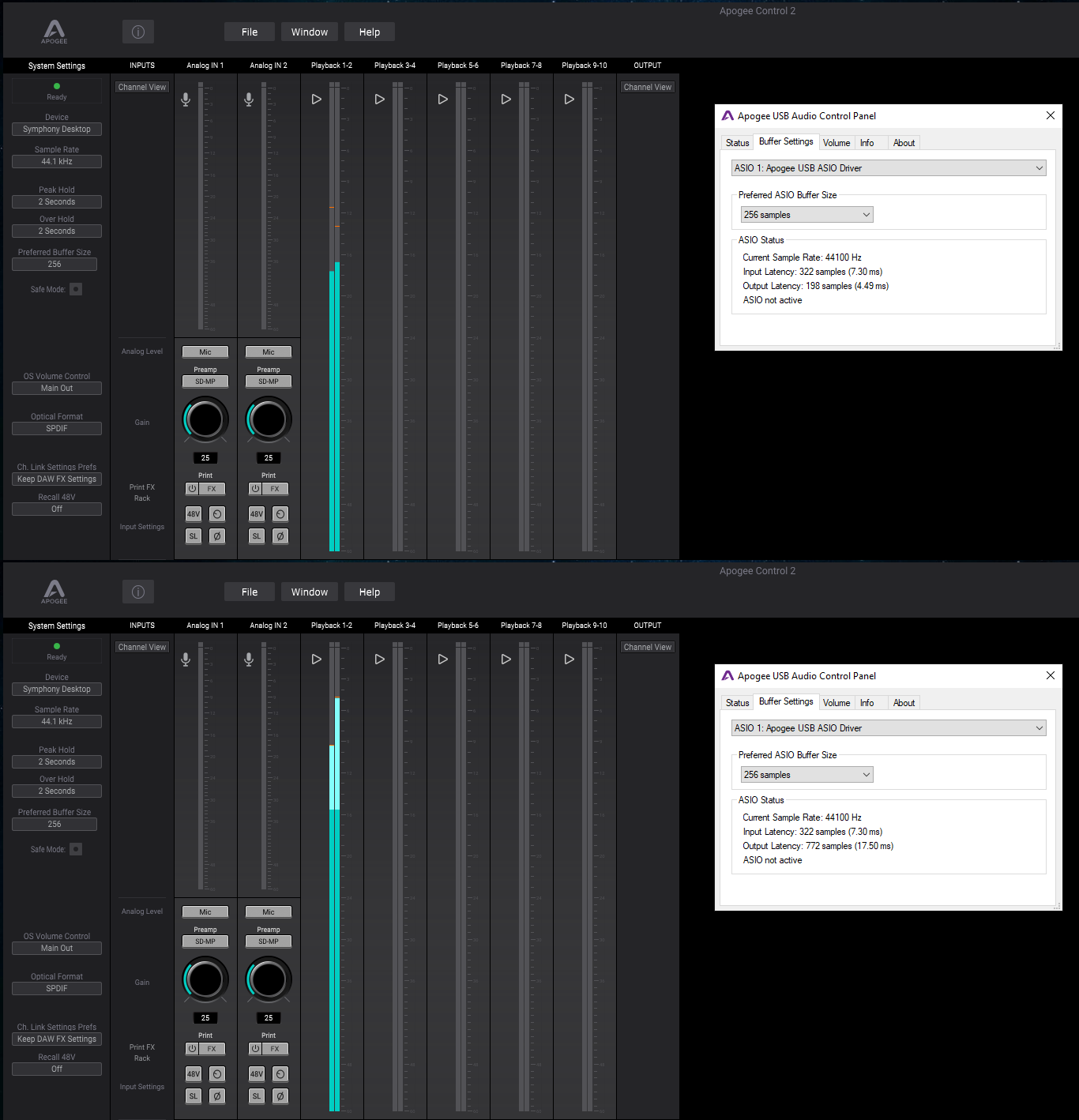This screenshot has height=1120, width=1079.
Task: Enable 48V phantom power on Analog IN 1, bottom window
Action: click(x=194, y=1074)
